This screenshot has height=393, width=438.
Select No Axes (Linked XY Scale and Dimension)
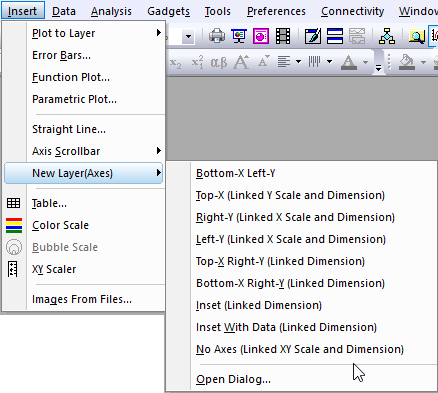tap(300, 349)
